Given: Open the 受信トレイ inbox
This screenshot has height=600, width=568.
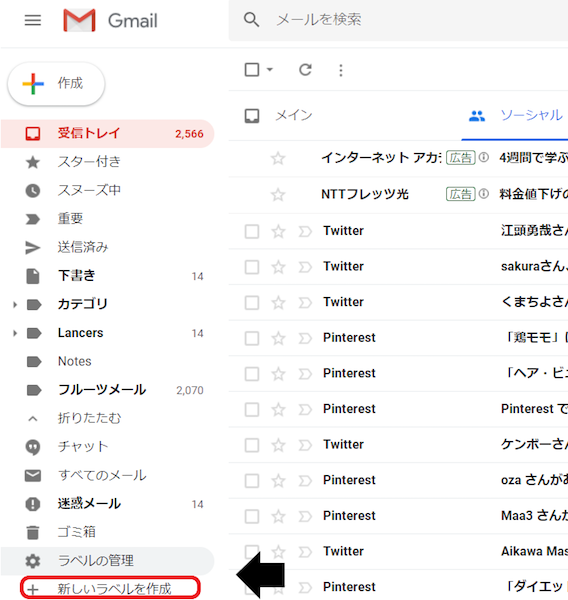Looking at the screenshot, I should tap(107, 134).
